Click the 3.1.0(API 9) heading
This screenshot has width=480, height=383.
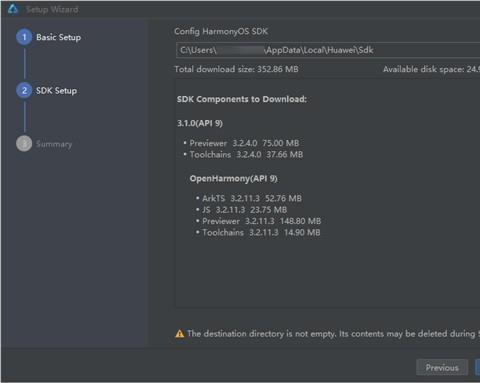pos(200,123)
